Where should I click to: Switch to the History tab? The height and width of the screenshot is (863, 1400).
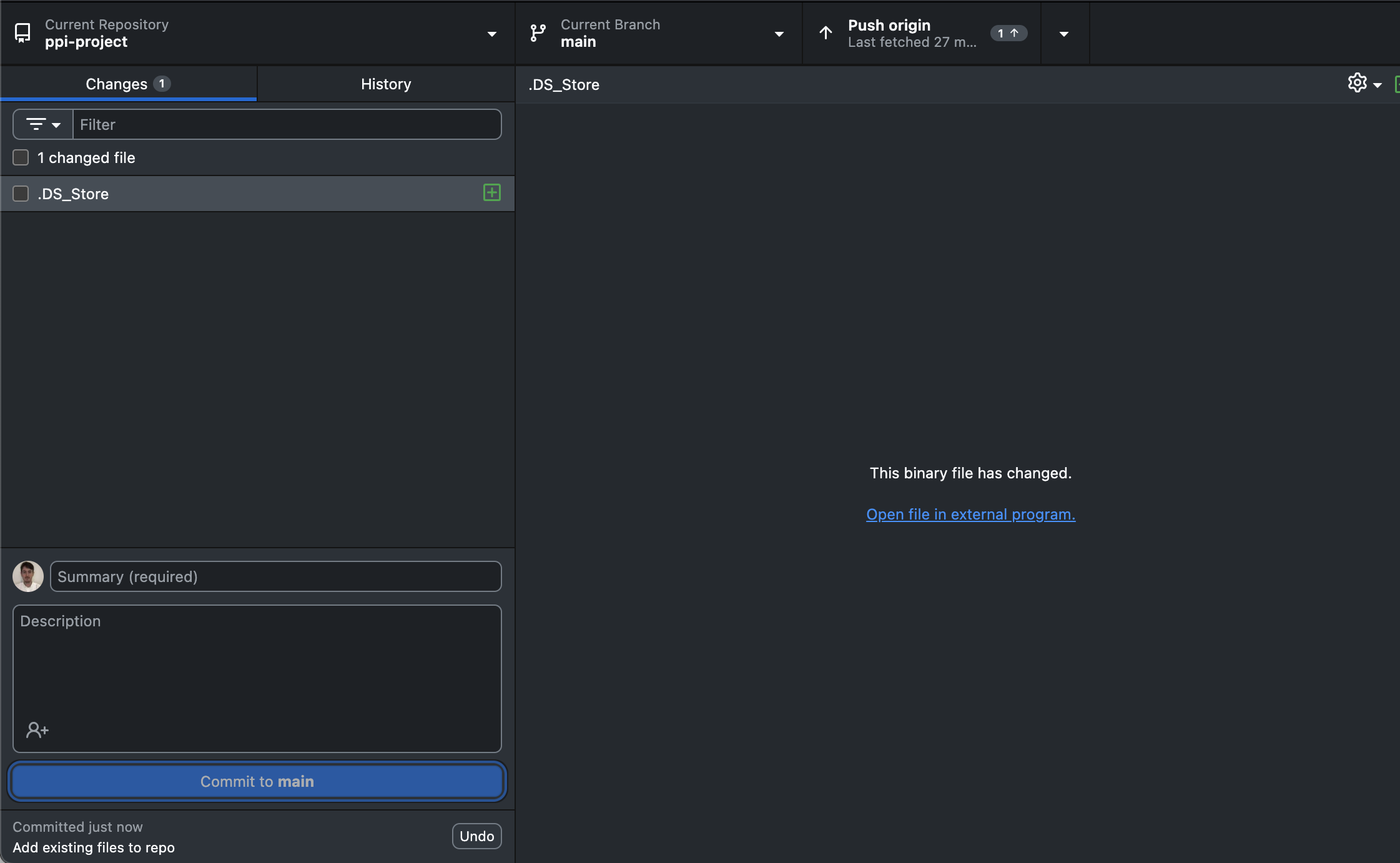pyautogui.click(x=386, y=84)
